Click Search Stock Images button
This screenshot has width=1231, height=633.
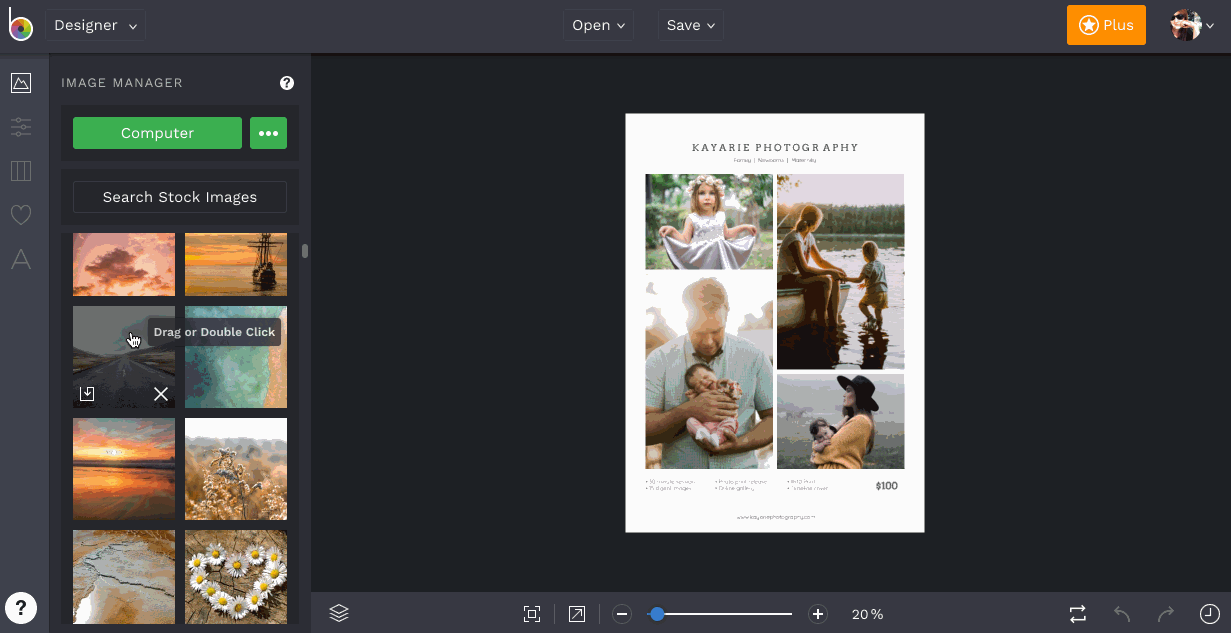point(180,197)
